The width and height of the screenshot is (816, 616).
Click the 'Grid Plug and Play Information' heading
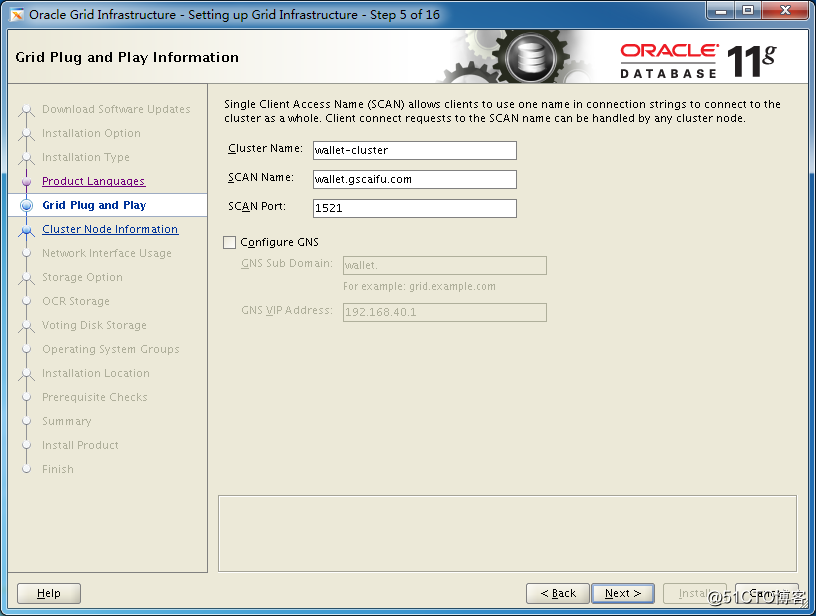[127, 57]
